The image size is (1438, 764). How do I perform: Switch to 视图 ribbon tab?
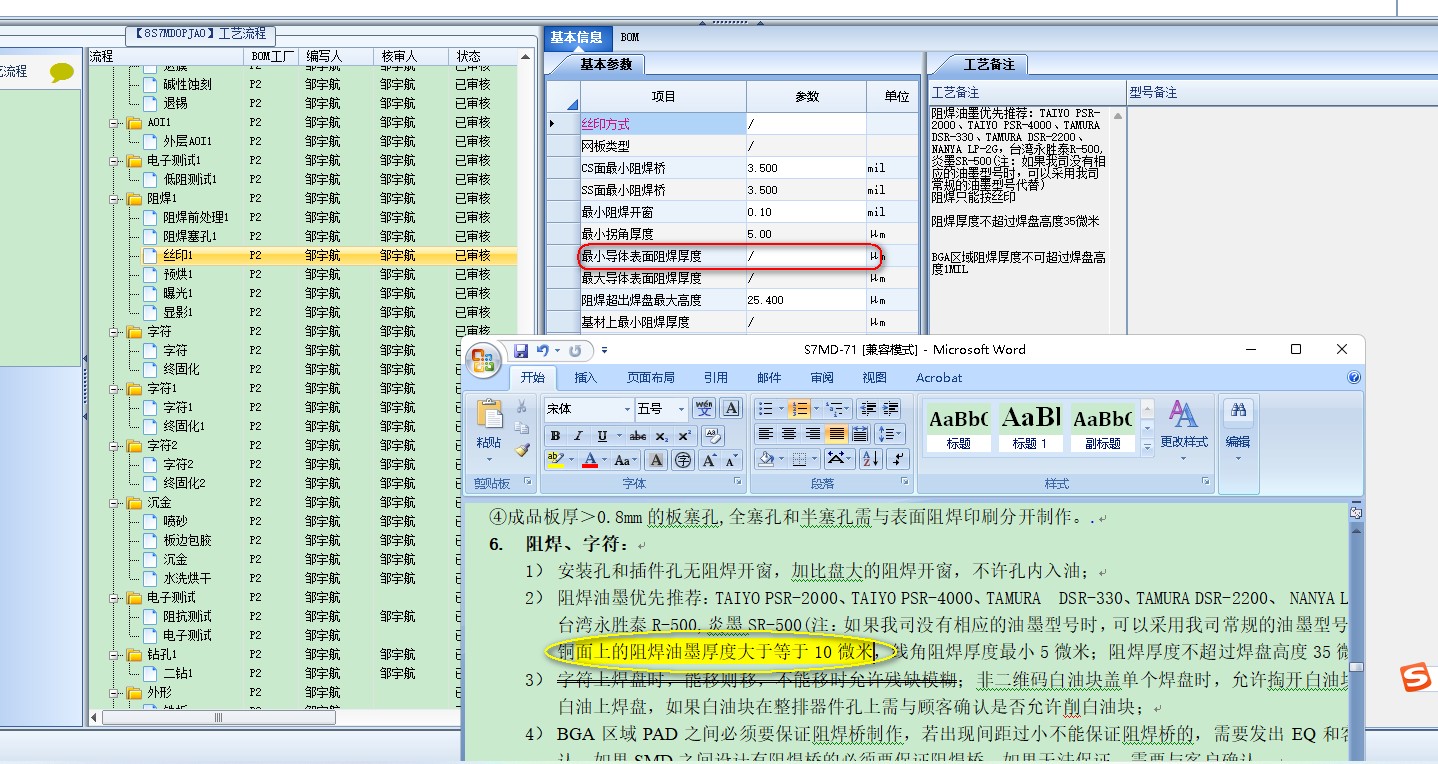(875, 377)
